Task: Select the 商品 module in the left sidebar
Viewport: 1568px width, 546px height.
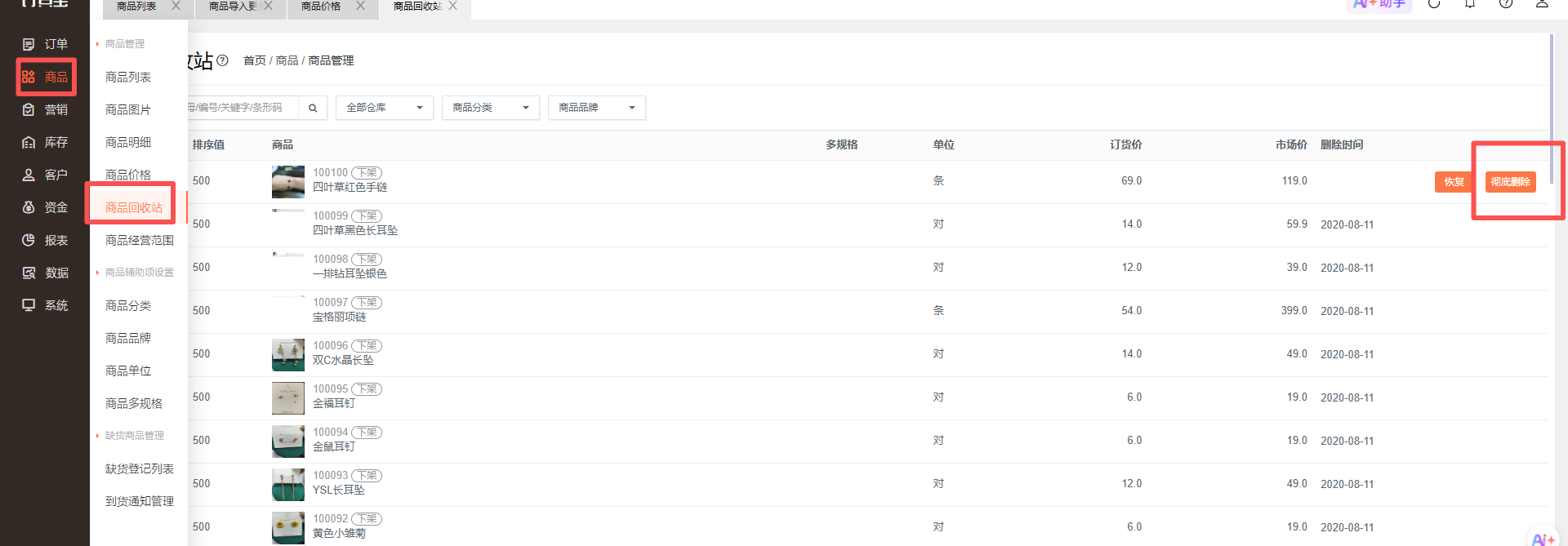Action: [x=45, y=77]
